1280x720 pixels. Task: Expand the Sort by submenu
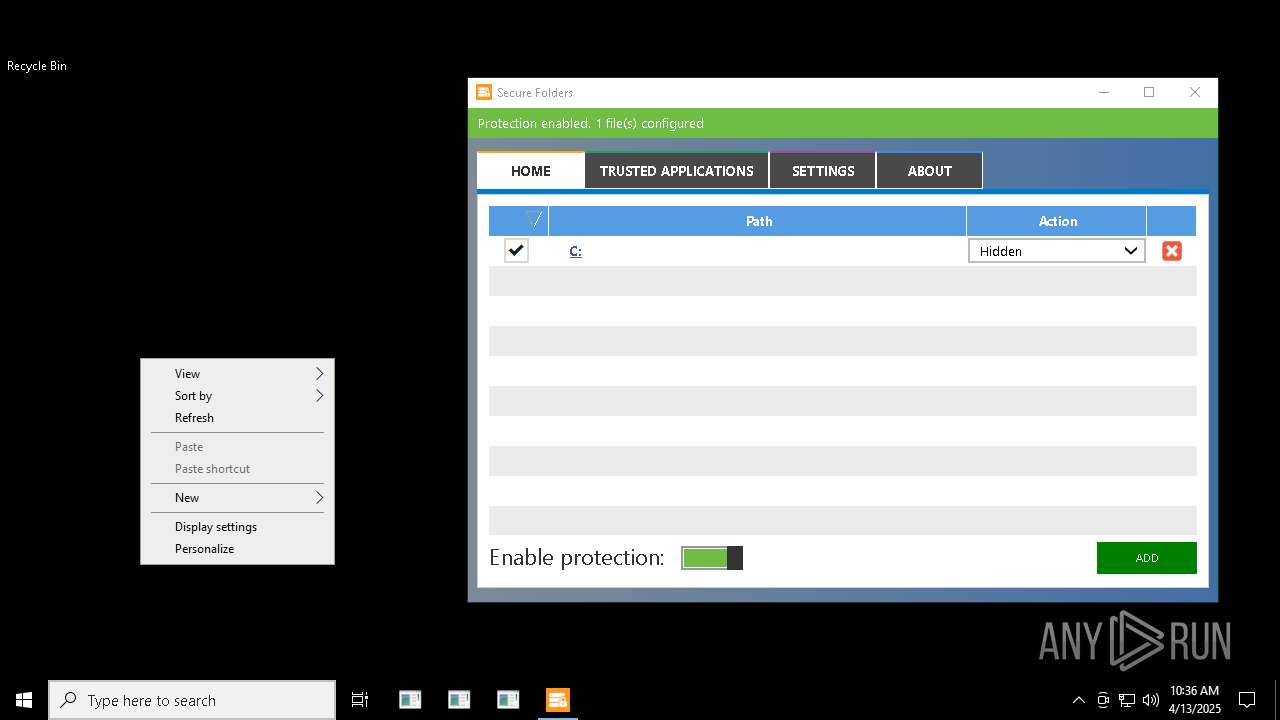coord(237,396)
